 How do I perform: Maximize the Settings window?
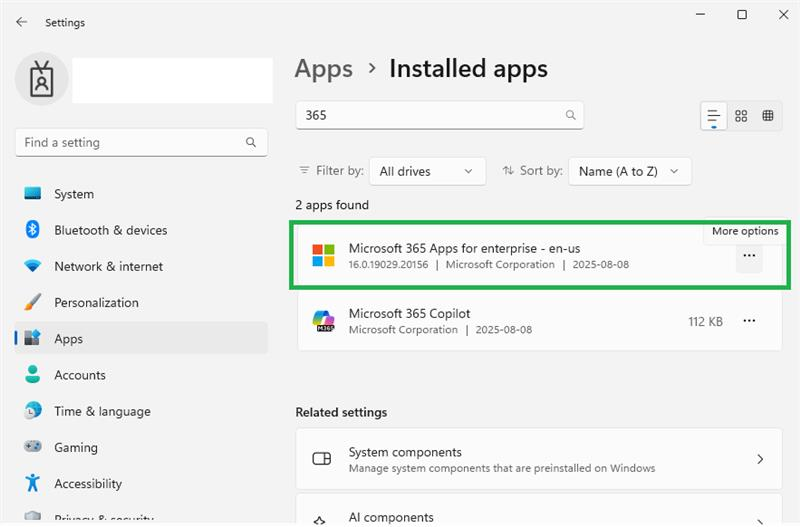click(x=742, y=14)
